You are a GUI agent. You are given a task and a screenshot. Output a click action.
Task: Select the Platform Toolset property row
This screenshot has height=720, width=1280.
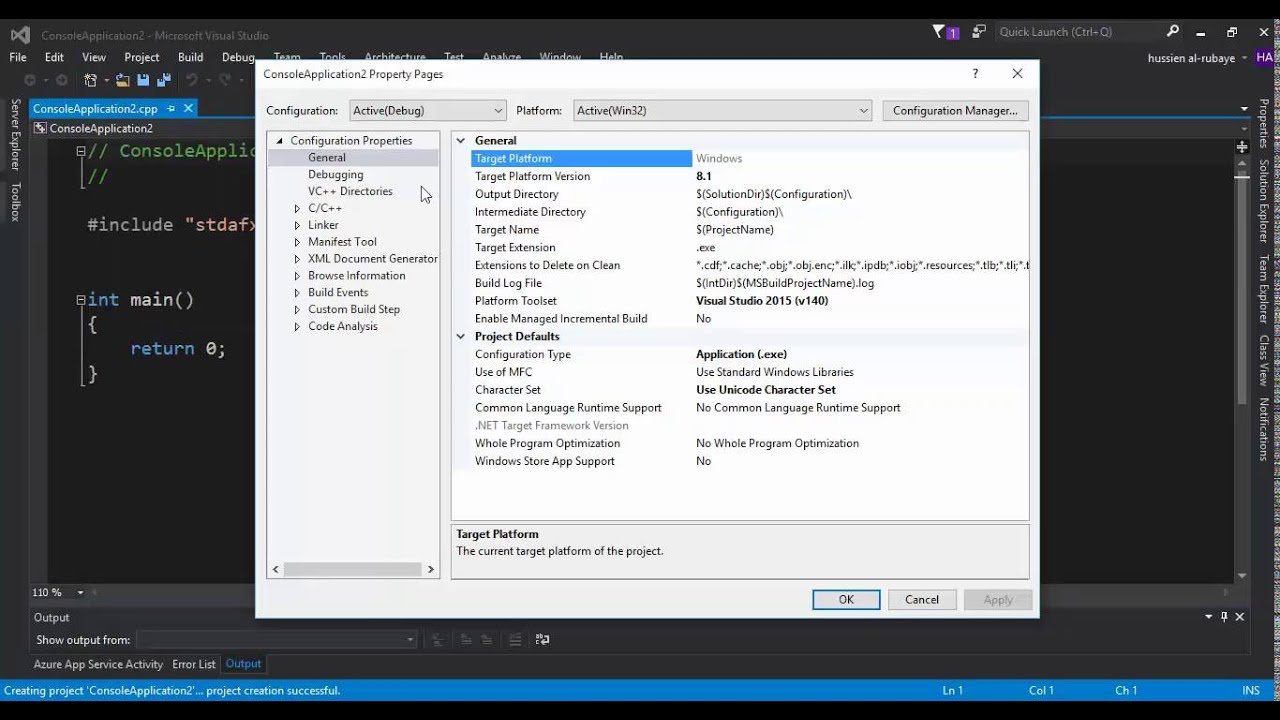[x=749, y=301]
